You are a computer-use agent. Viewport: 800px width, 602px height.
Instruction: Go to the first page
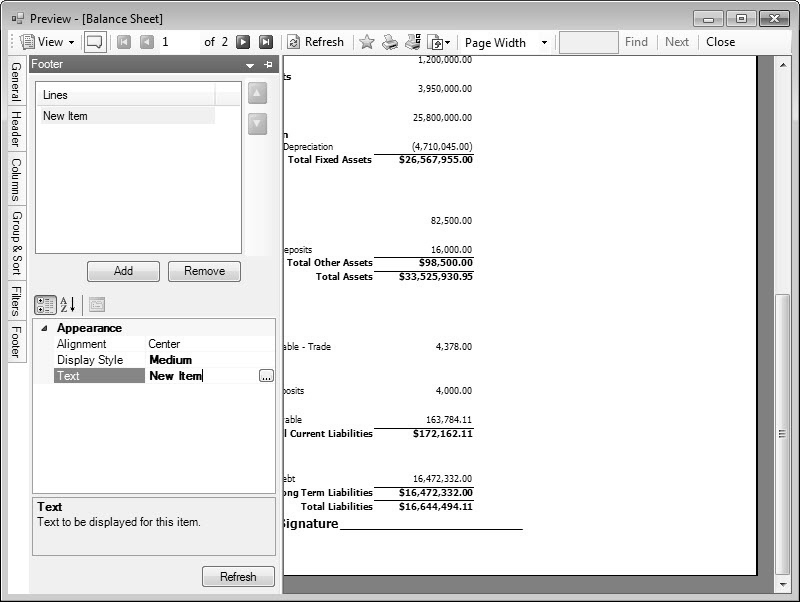point(124,42)
